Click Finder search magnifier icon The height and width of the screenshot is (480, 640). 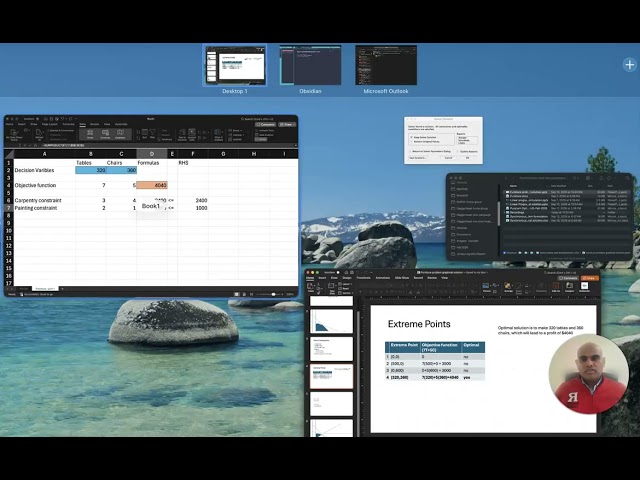click(x=628, y=178)
